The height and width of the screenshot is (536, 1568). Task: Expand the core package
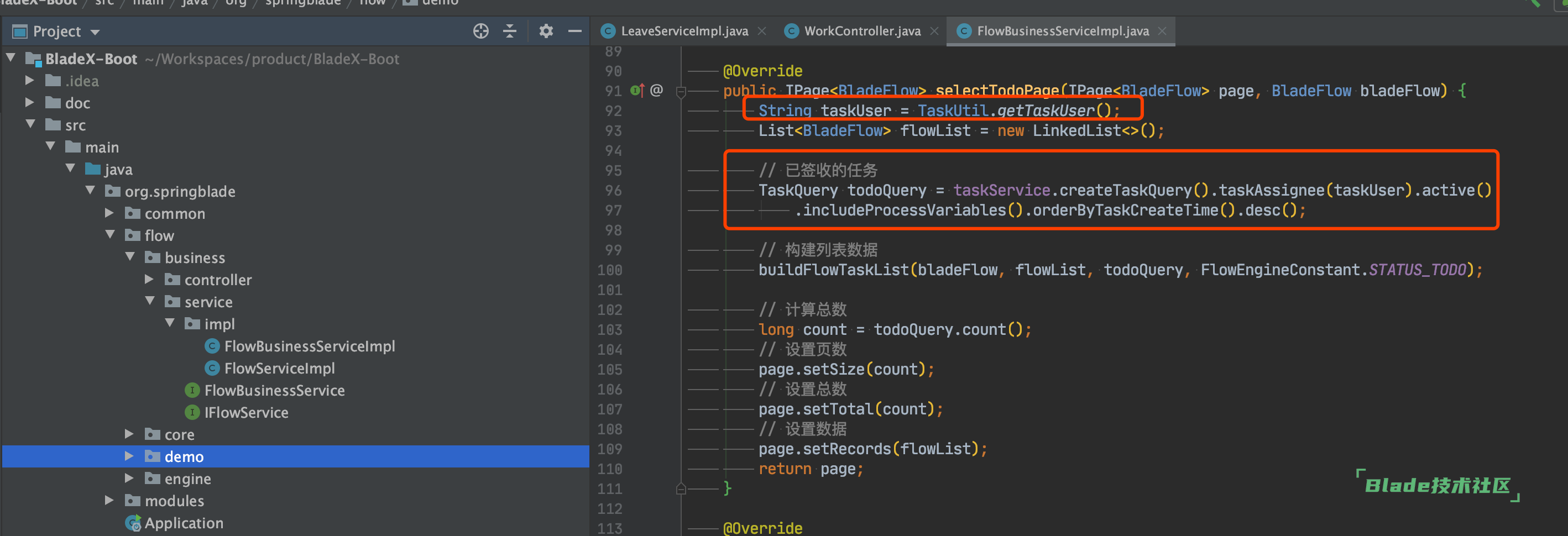(x=129, y=434)
